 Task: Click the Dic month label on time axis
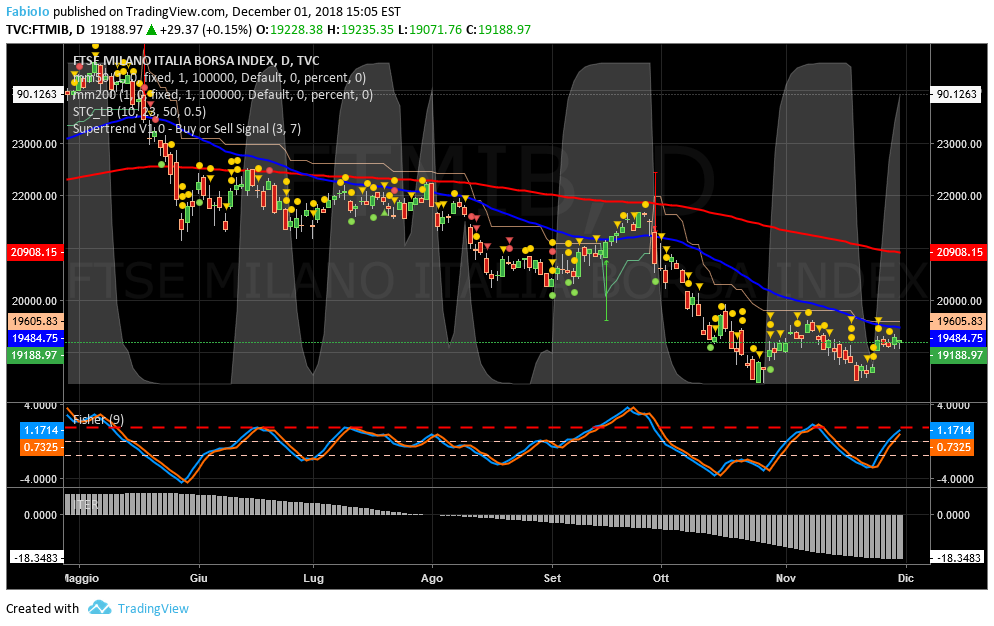(x=906, y=578)
